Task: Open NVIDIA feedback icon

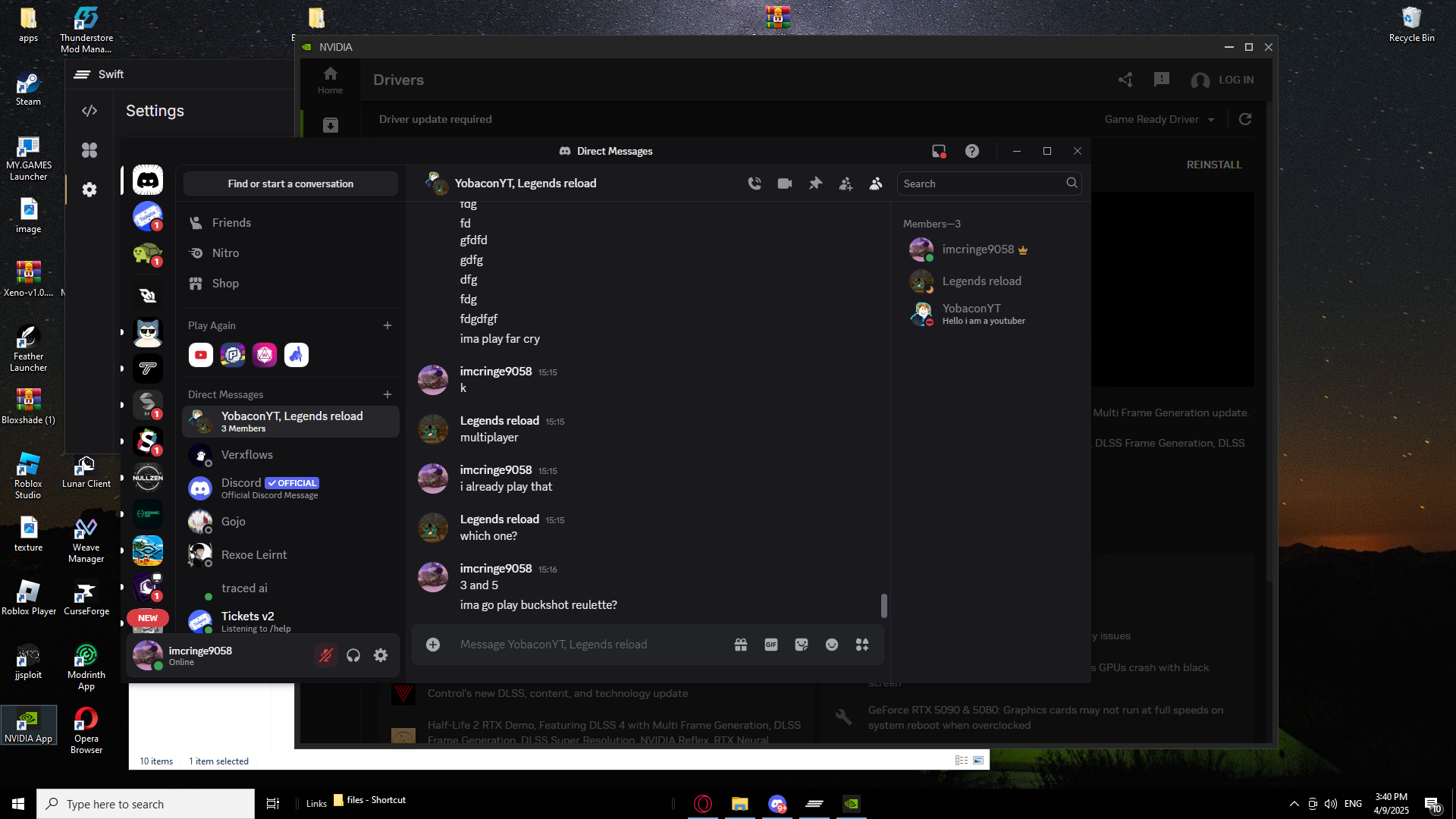Action: click(x=1162, y=80)
